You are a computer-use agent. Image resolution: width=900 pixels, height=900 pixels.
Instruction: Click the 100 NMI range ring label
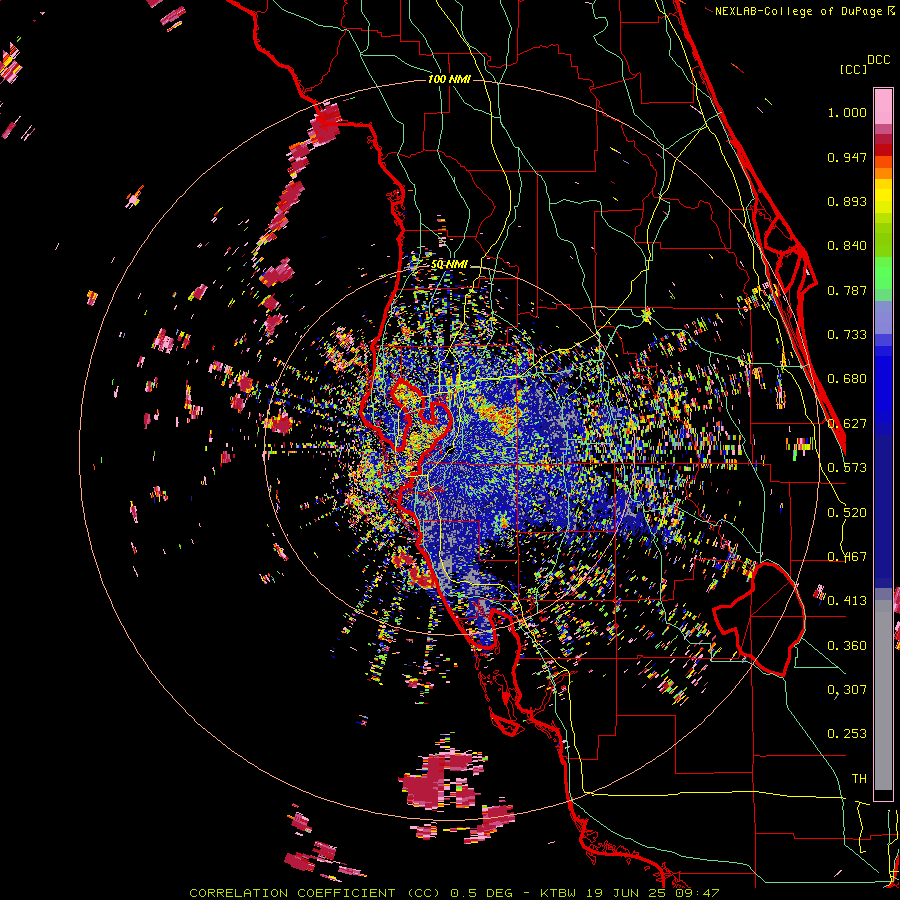449,79
